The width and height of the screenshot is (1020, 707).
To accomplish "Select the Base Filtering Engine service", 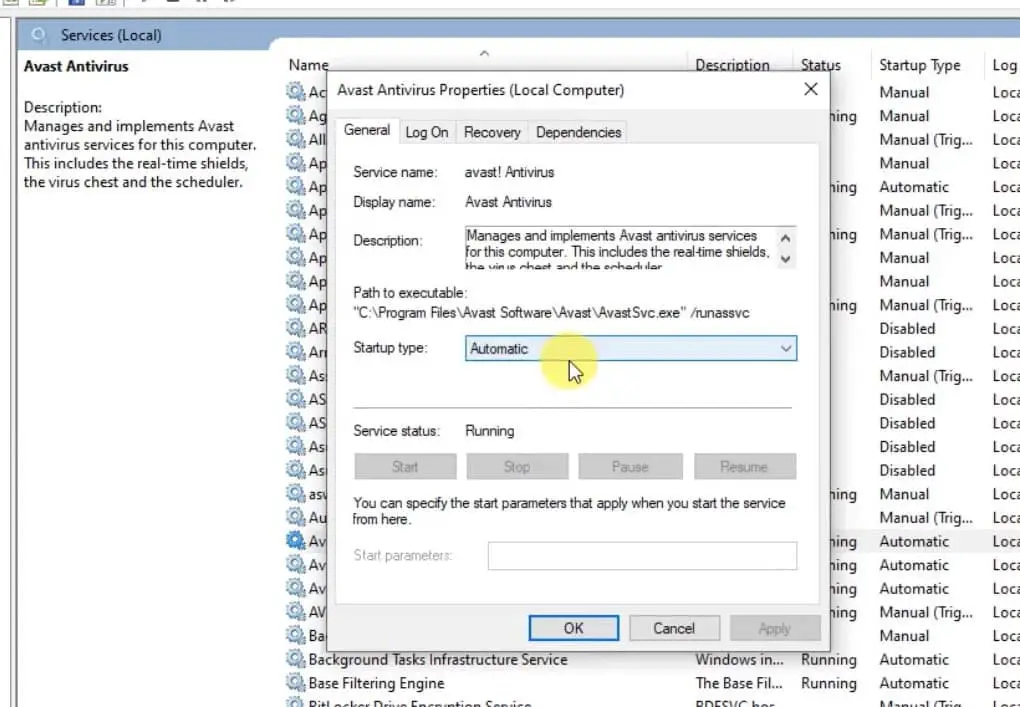I will 376,684.
